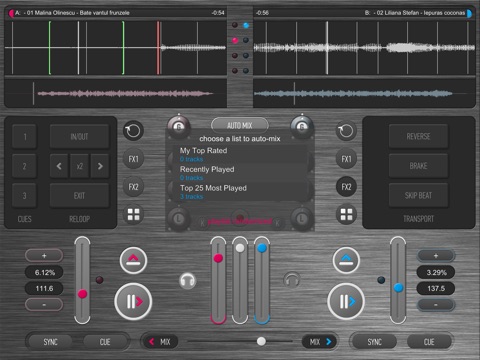Move loop right with the arrow
The width and height of the screenshot is (480, 360).
coord(100,166)
